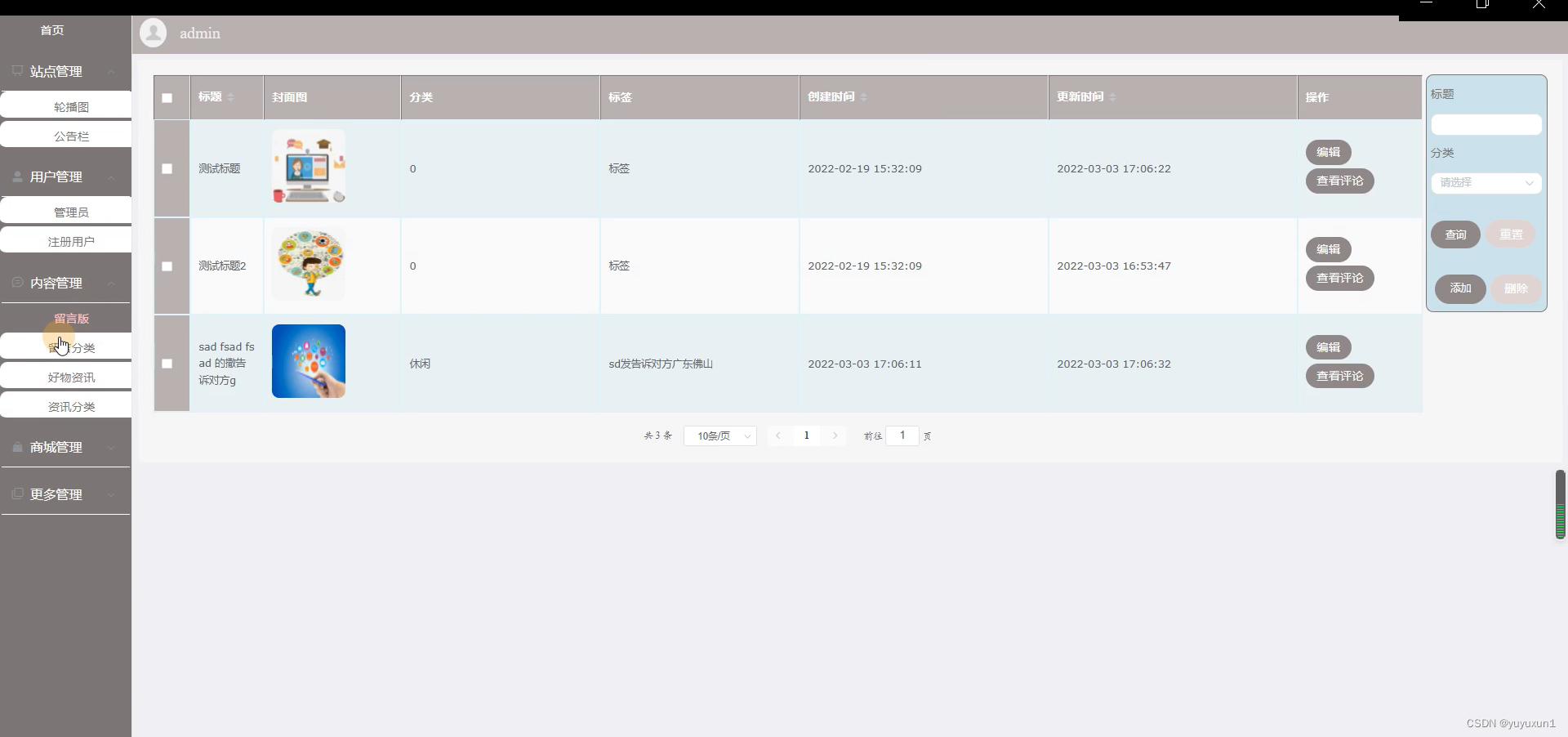The image size is (1568, 737).
Task: Collapse the 内容管理 menu section
Action: pyautogui.click(x=111, y=284)
